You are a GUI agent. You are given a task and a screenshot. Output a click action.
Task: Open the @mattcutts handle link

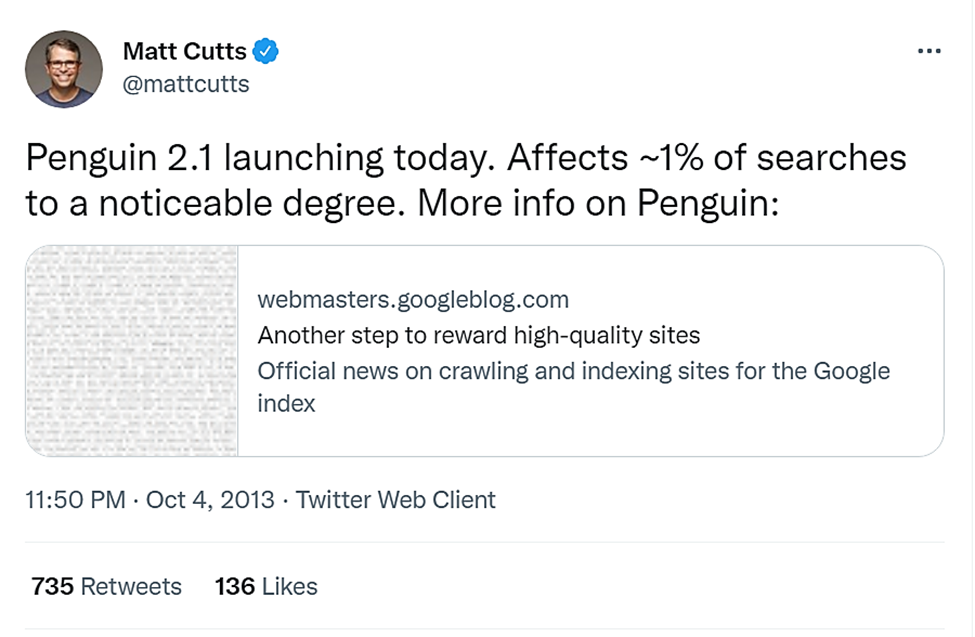coord(185,84)
